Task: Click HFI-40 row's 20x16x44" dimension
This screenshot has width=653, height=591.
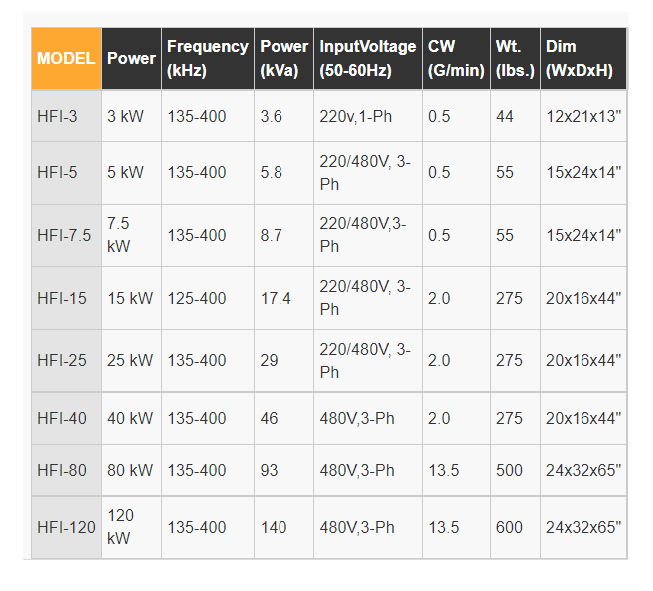Action: (x=583, y=418)
